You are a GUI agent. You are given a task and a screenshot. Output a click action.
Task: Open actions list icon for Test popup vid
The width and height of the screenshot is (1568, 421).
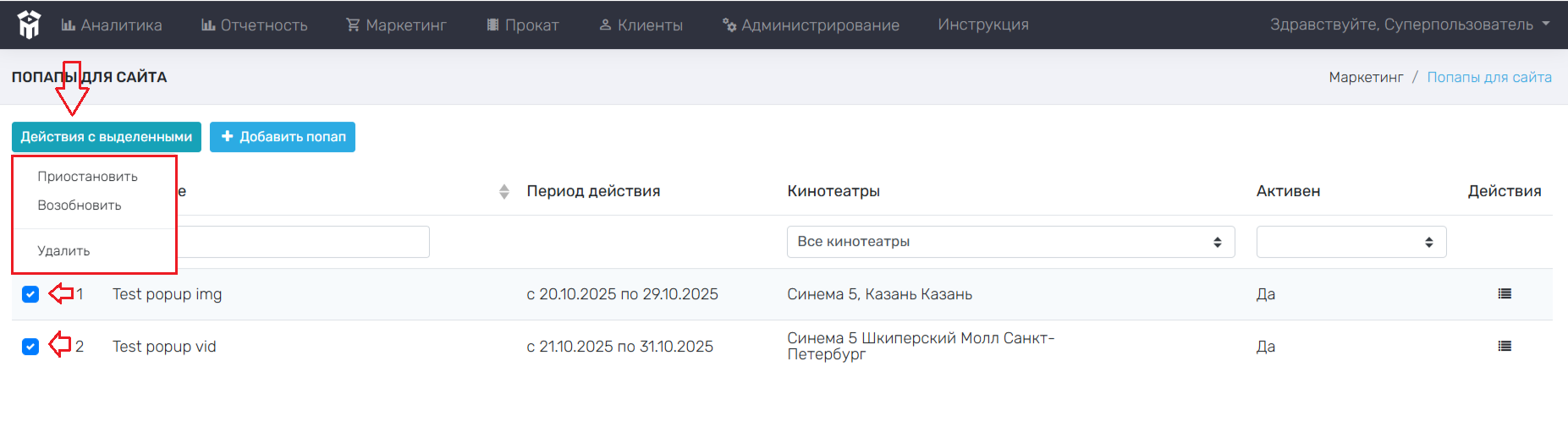coord(1505,347)
